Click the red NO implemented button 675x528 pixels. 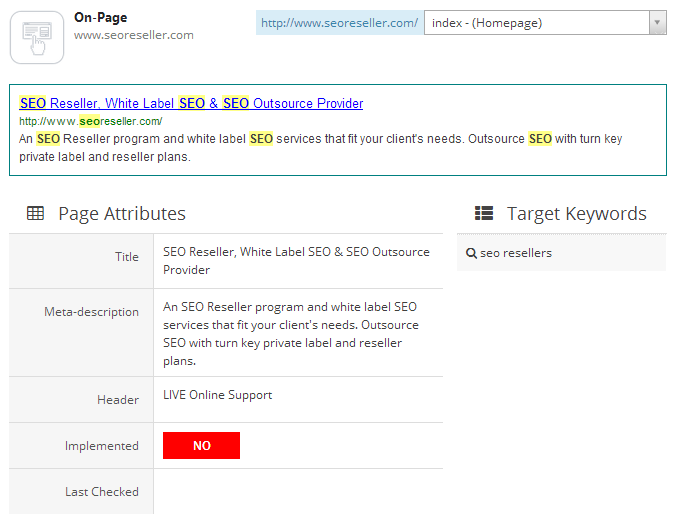[201, 445]
